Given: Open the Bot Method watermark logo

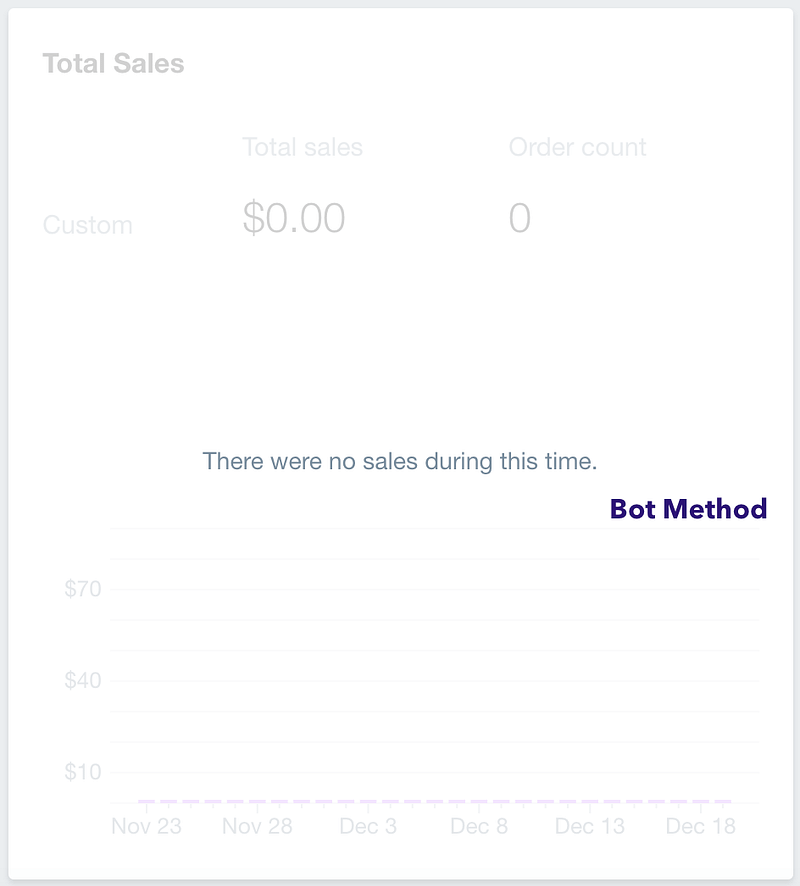Looking at the screenshot, I should pyautogui.click(x=688, y=509).
